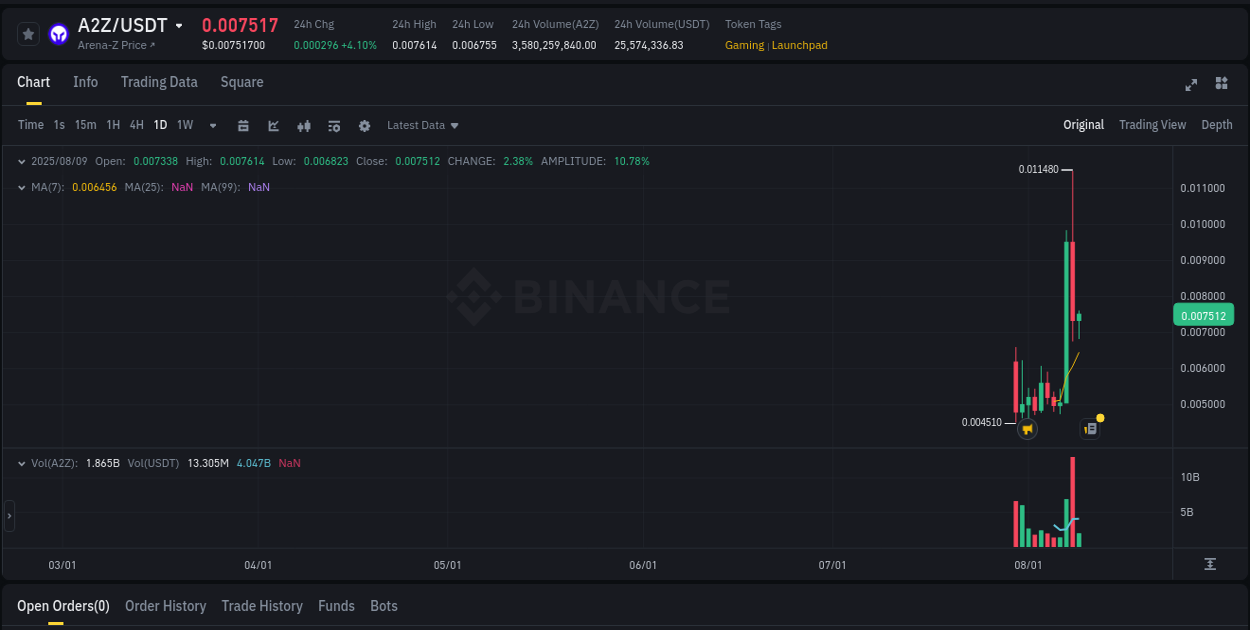Click the megaphone announcement icon on the chart
This screenshot has width=1250, height=630.
(x=1027, y=428)
